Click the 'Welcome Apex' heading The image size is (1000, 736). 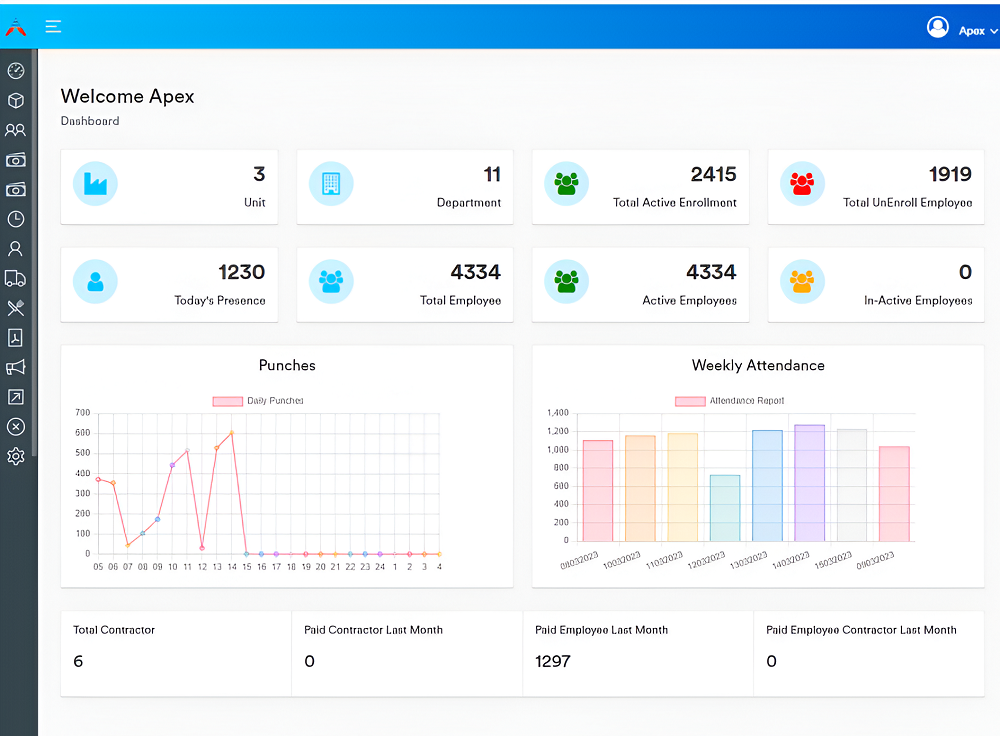coord(128,96)
